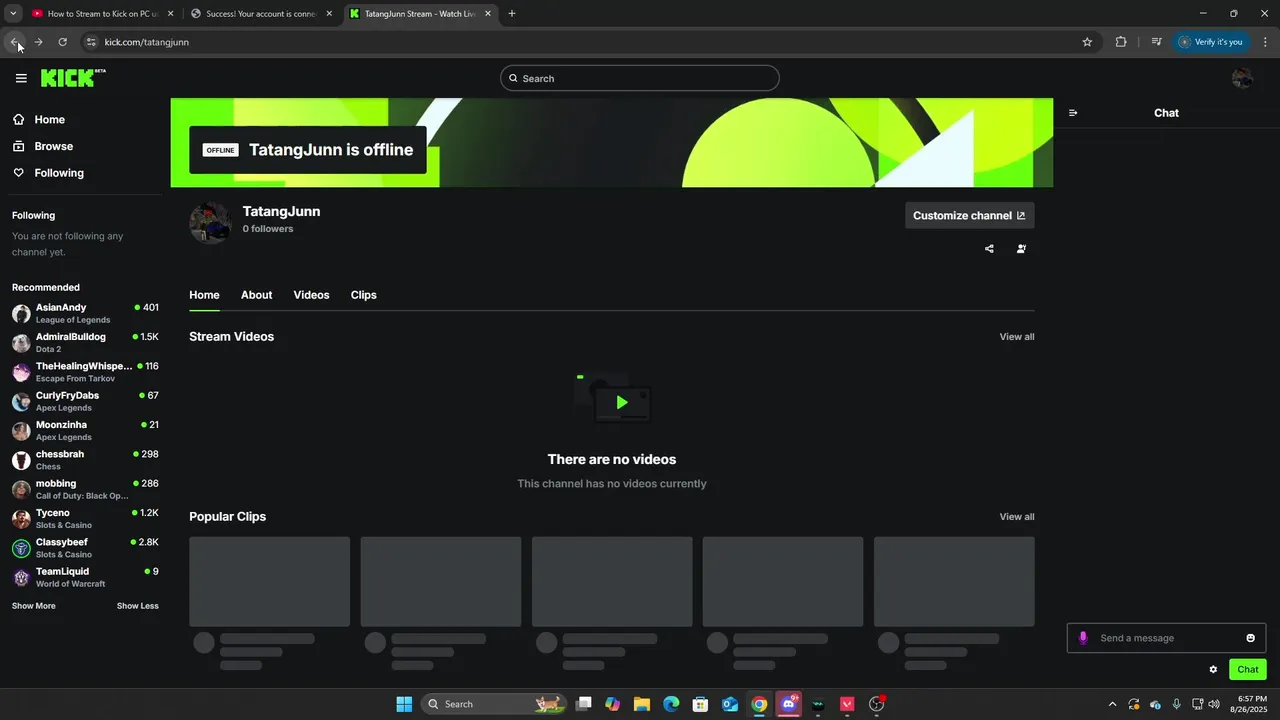Click the TatangJunn channel avatar
The width and height of the screenshot is (1280, 720).
click(210, 222)
